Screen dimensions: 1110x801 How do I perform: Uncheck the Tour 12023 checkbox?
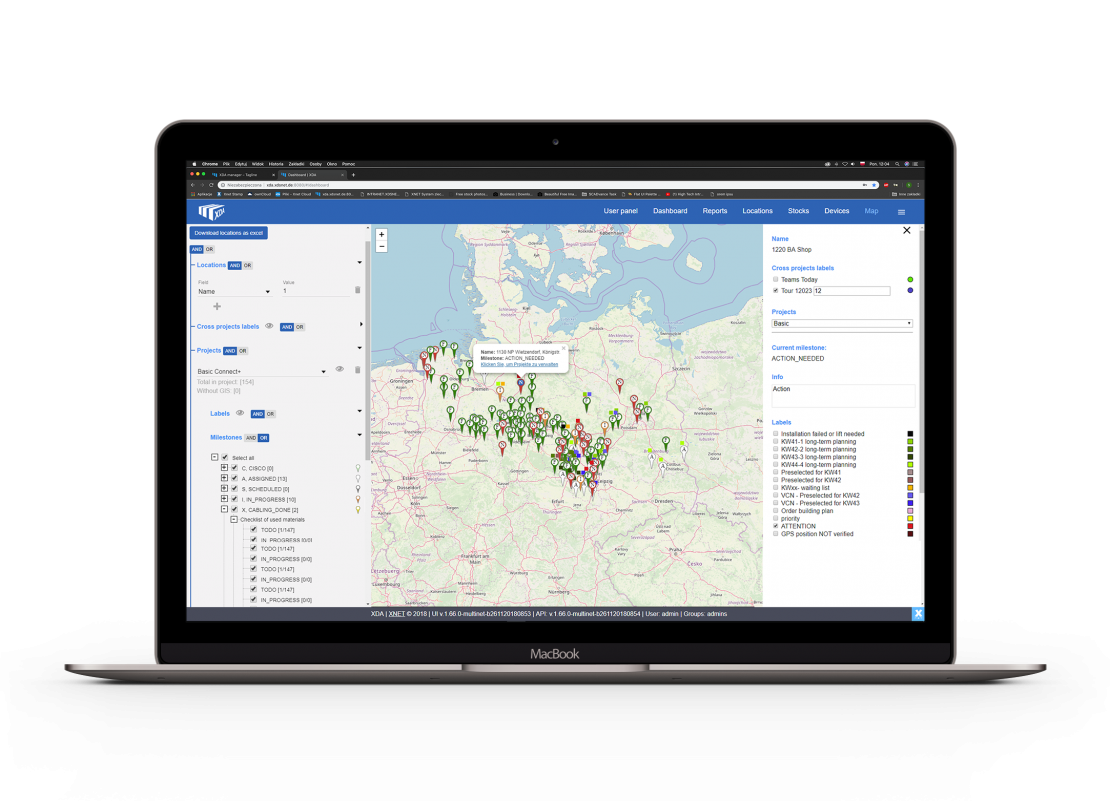coord(776,291)
